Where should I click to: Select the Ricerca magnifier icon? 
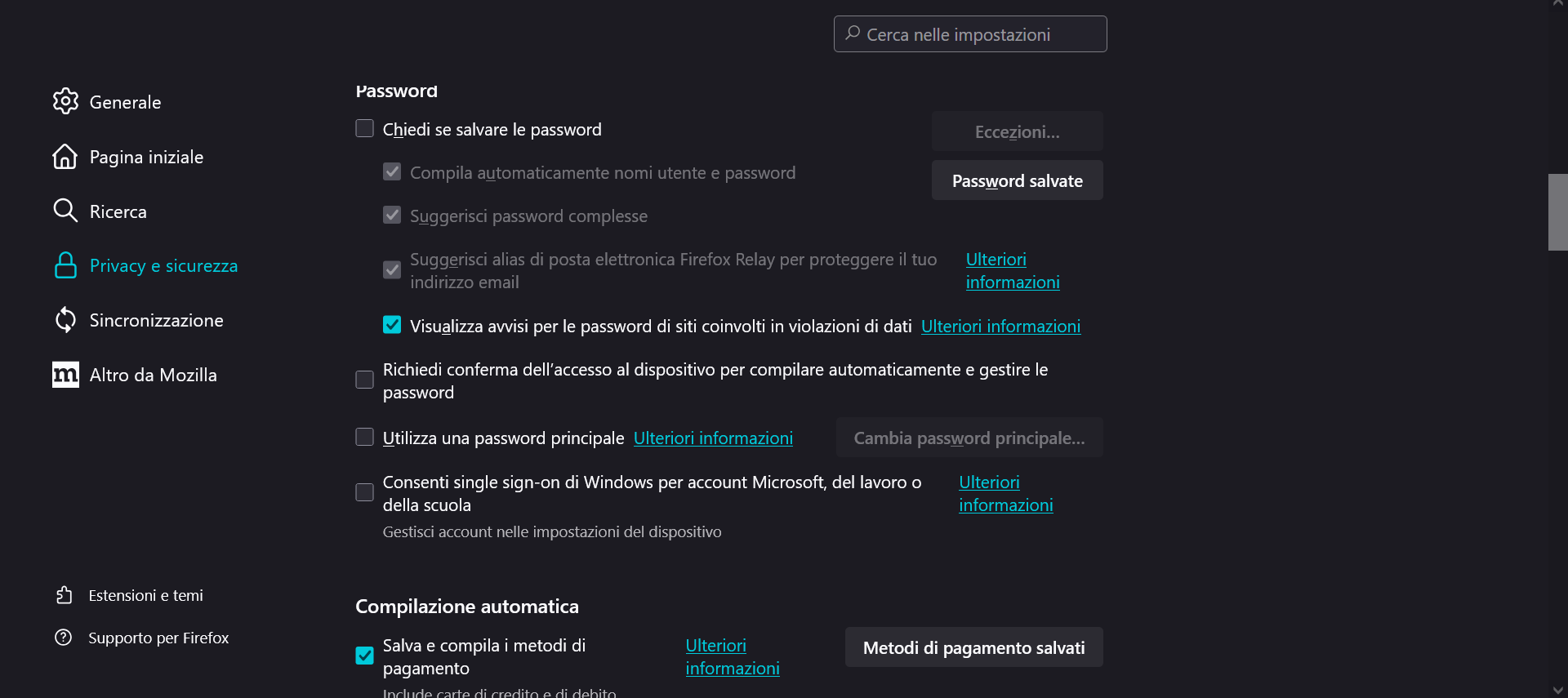tap(65, 211)
